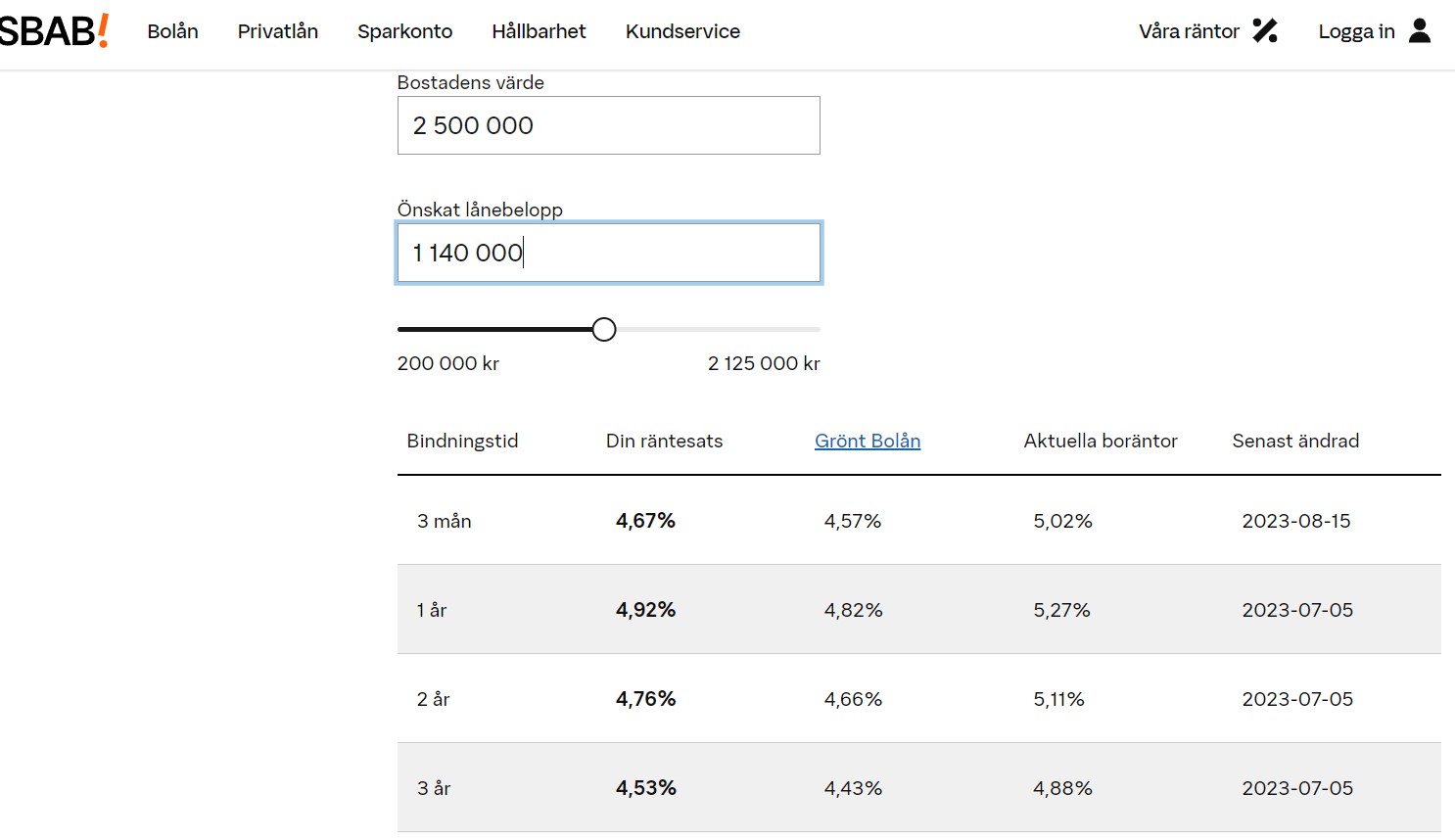Click Logga in

(1356, 31)
